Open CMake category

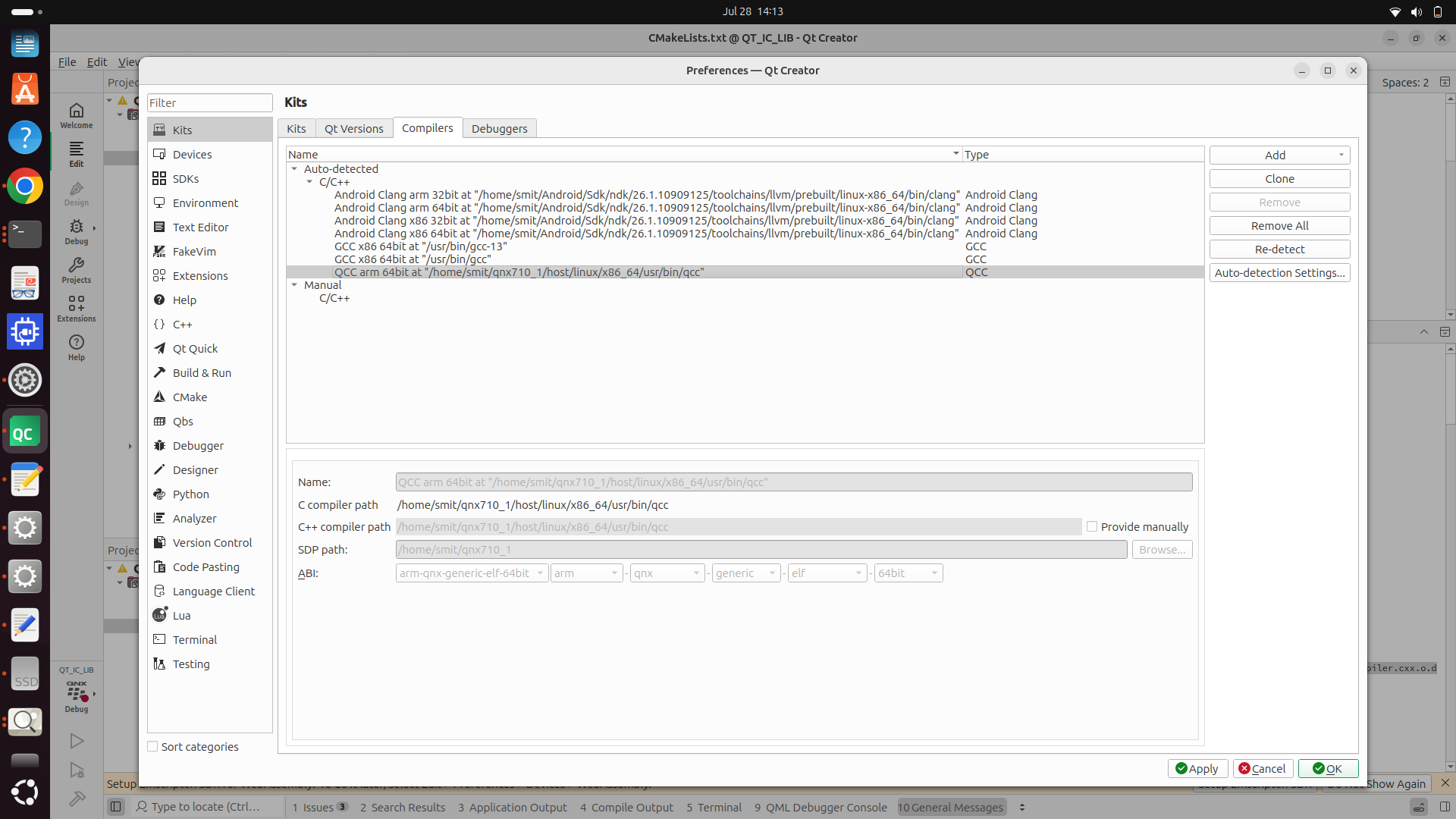point(210,397)
